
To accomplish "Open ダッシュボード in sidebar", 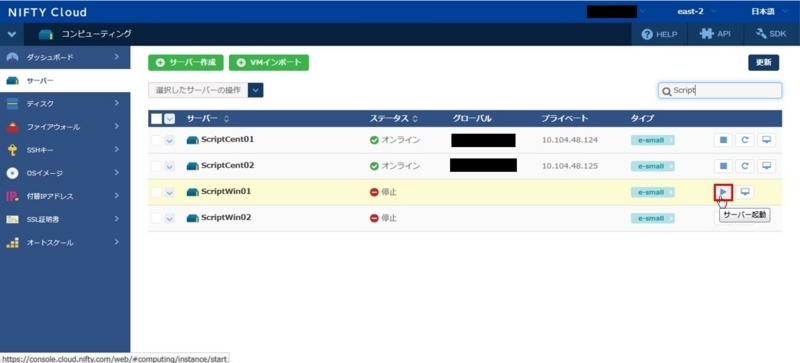I will pos(65,57).
